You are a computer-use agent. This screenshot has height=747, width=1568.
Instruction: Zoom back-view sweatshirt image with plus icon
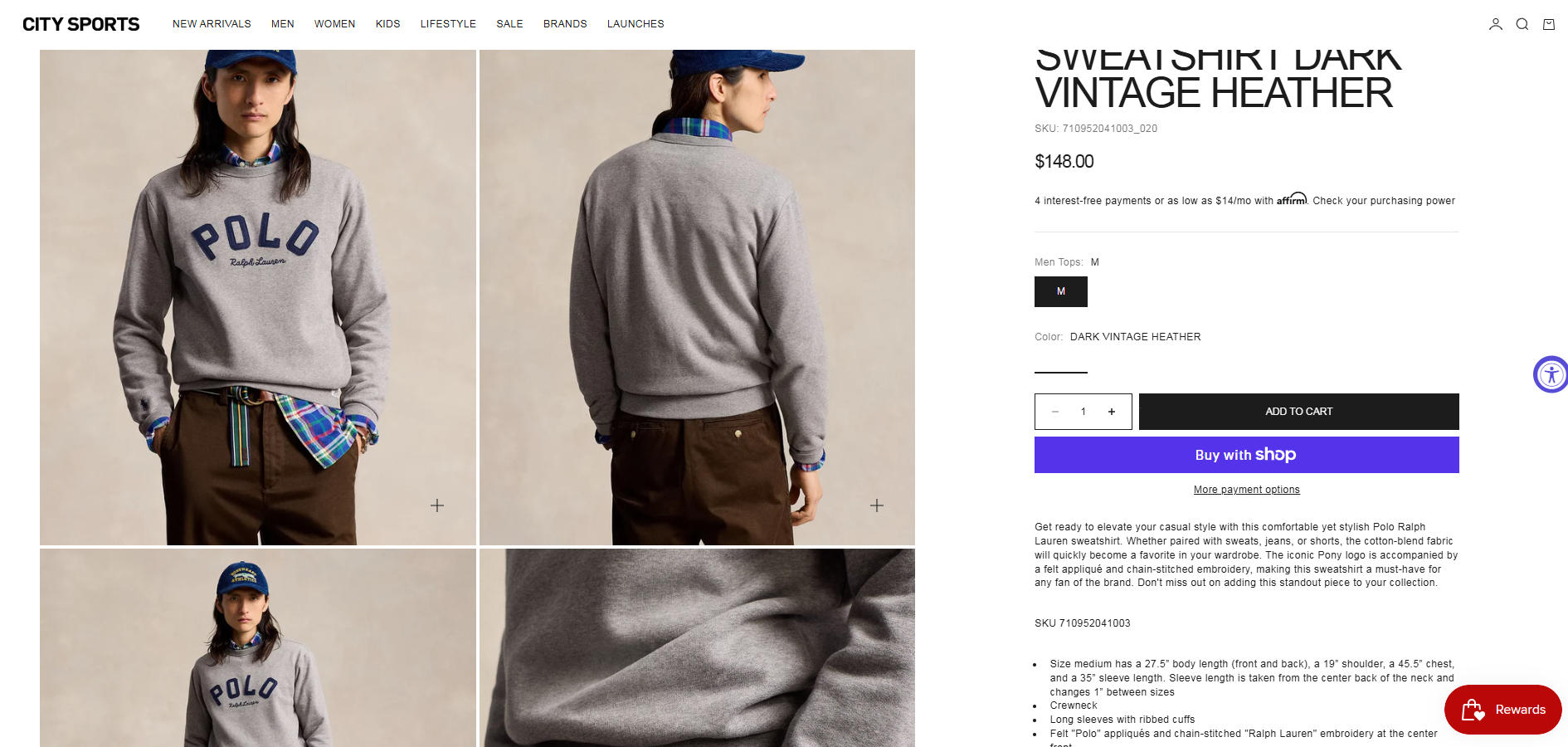coord(877,505)
